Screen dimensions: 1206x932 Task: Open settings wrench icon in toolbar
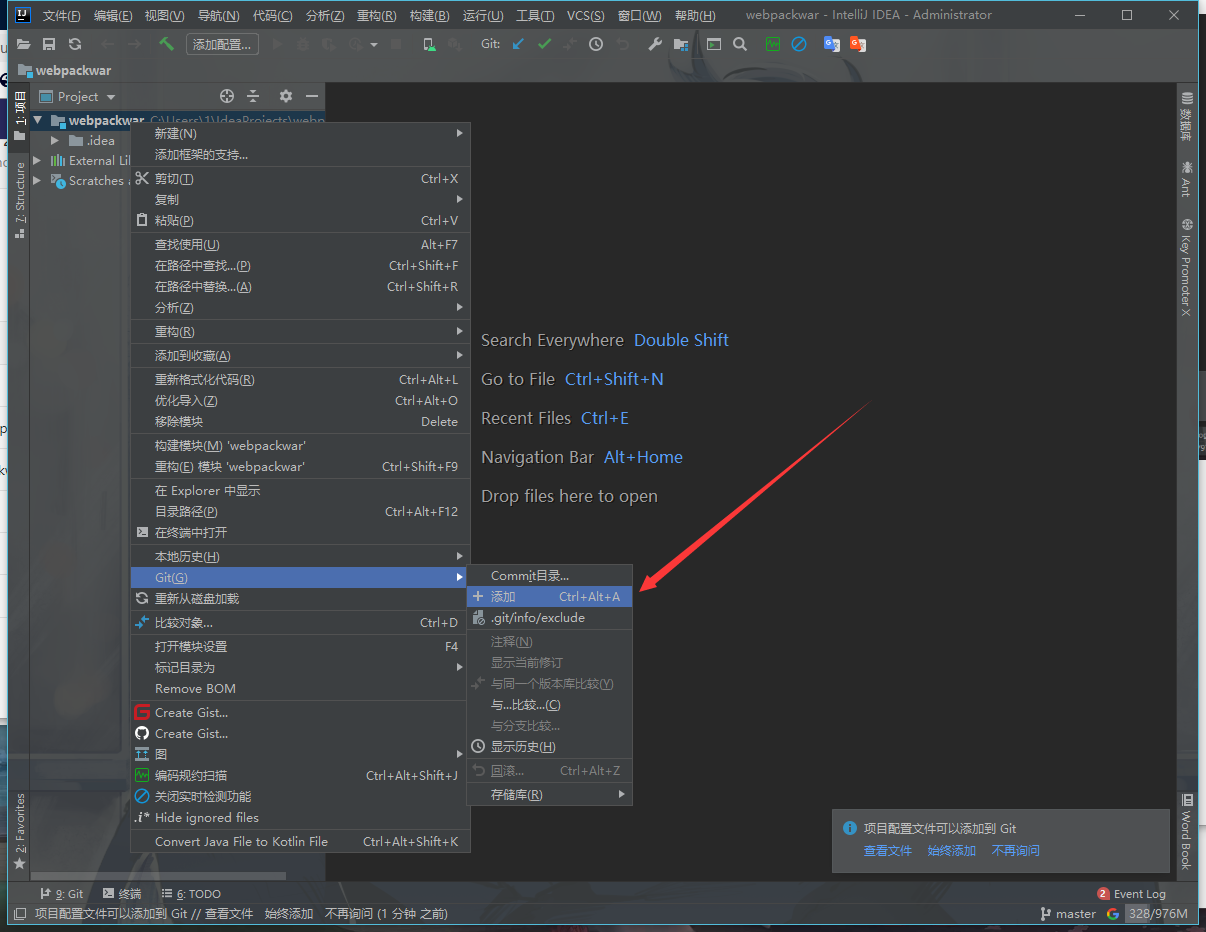pos(655,44)
